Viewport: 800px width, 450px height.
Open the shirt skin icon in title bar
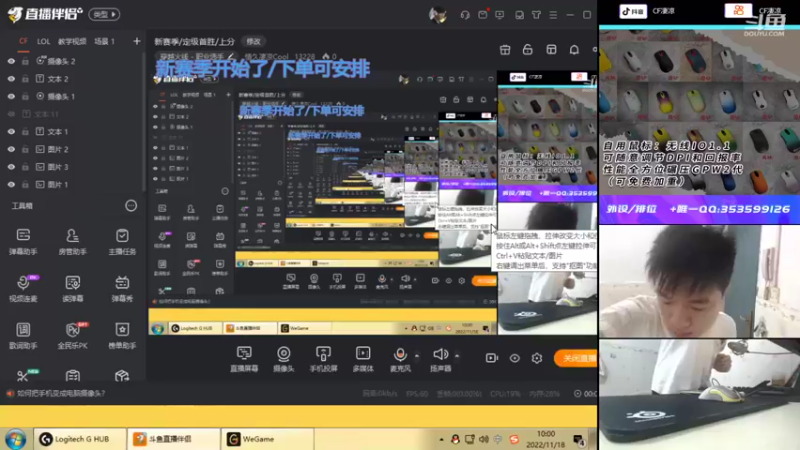pos(536,15)
